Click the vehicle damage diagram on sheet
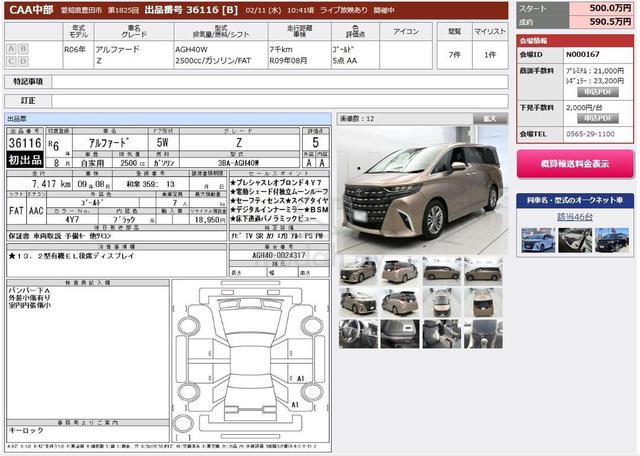The image size is (640, 456). [251, 360]
